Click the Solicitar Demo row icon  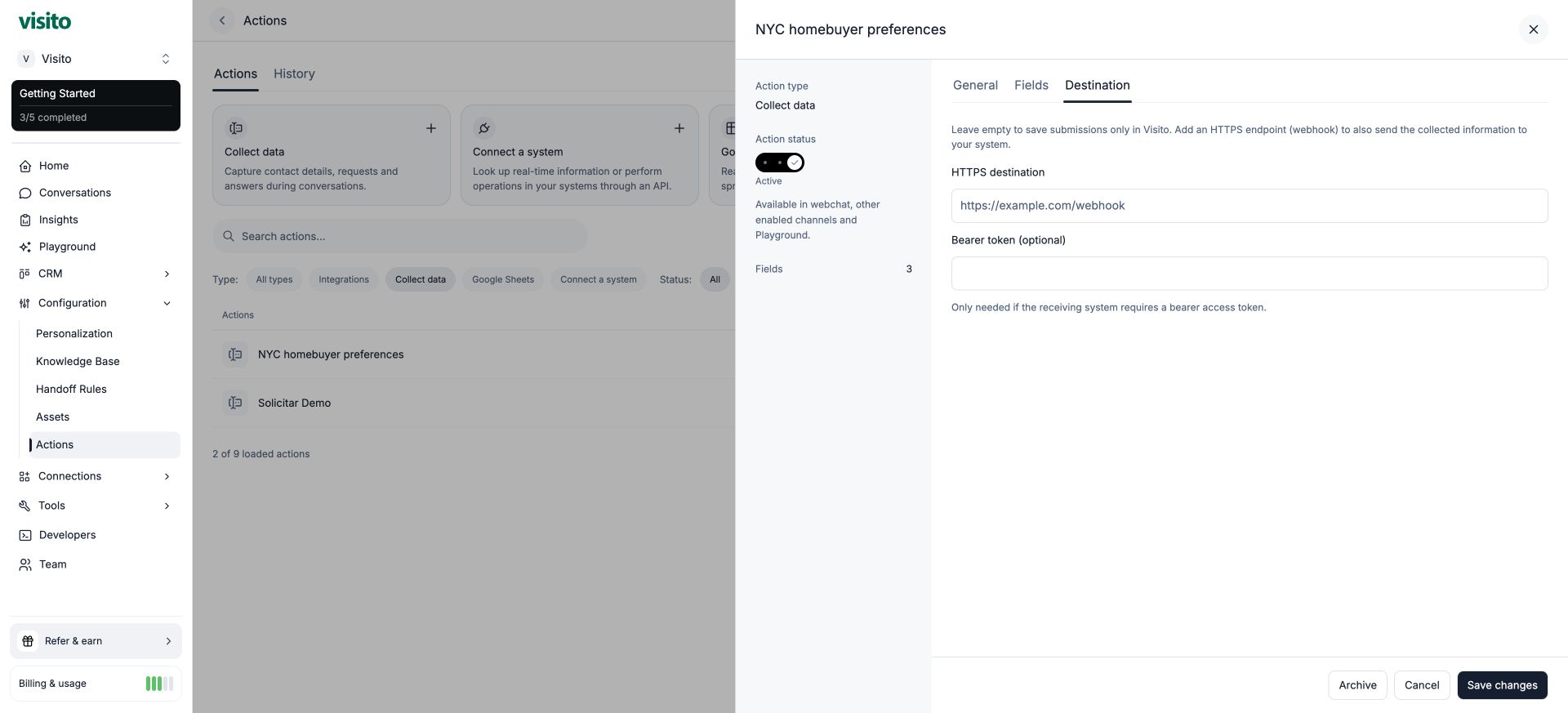coord(235,403)
